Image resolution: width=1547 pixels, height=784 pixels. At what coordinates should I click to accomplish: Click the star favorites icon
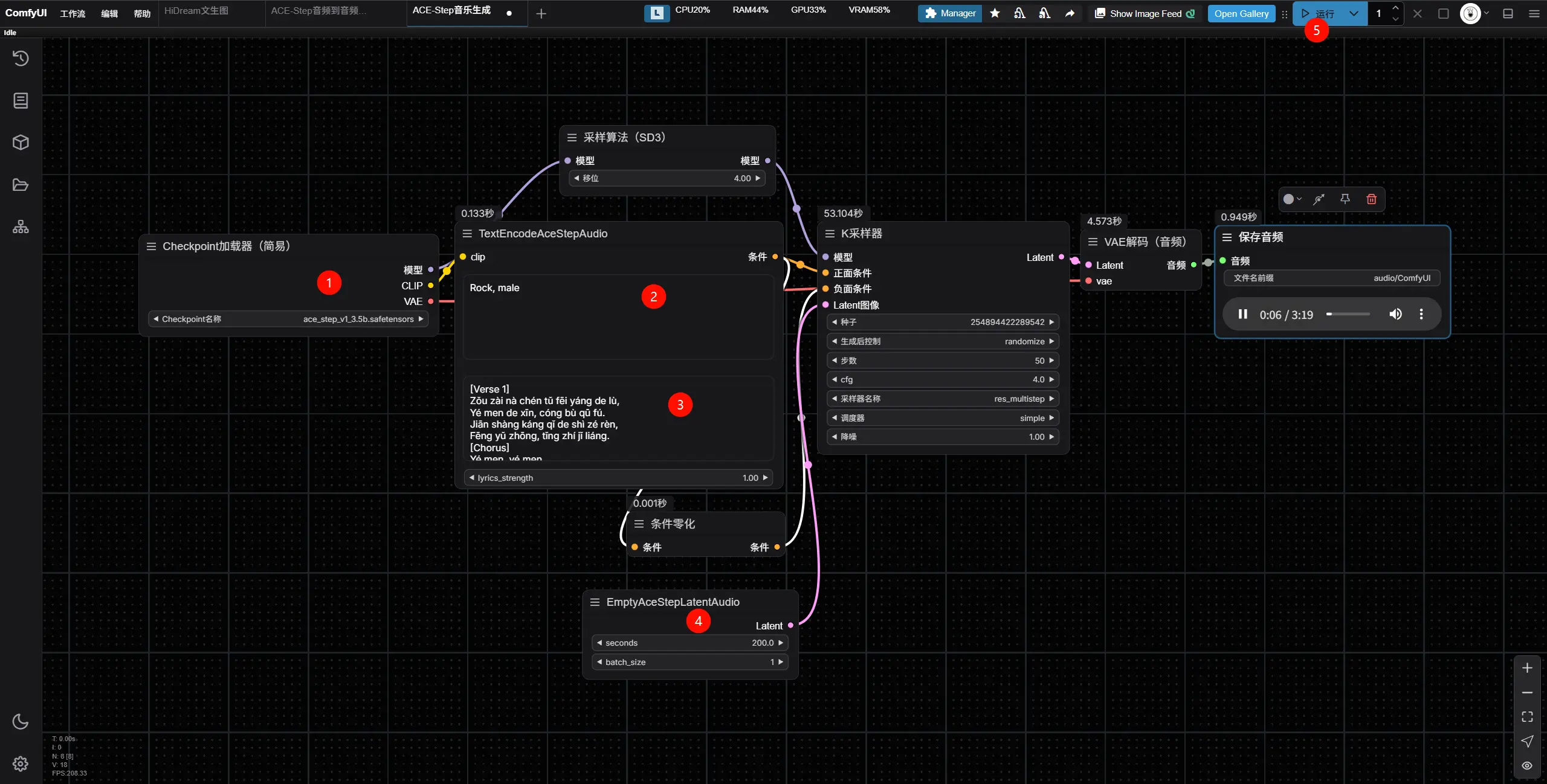point(995,13)
